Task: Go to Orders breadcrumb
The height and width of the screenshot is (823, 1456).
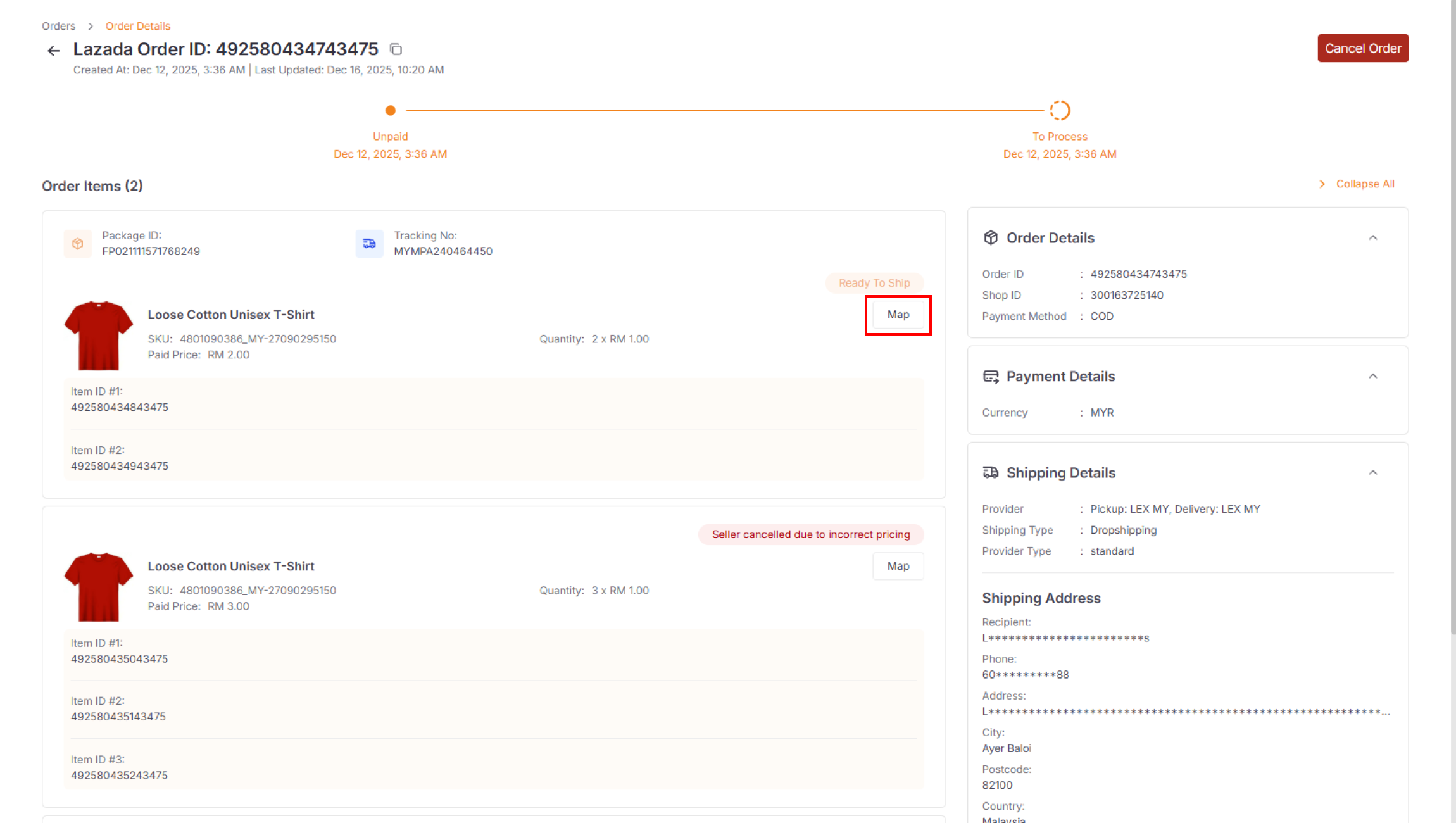Action: coord(58,26)
